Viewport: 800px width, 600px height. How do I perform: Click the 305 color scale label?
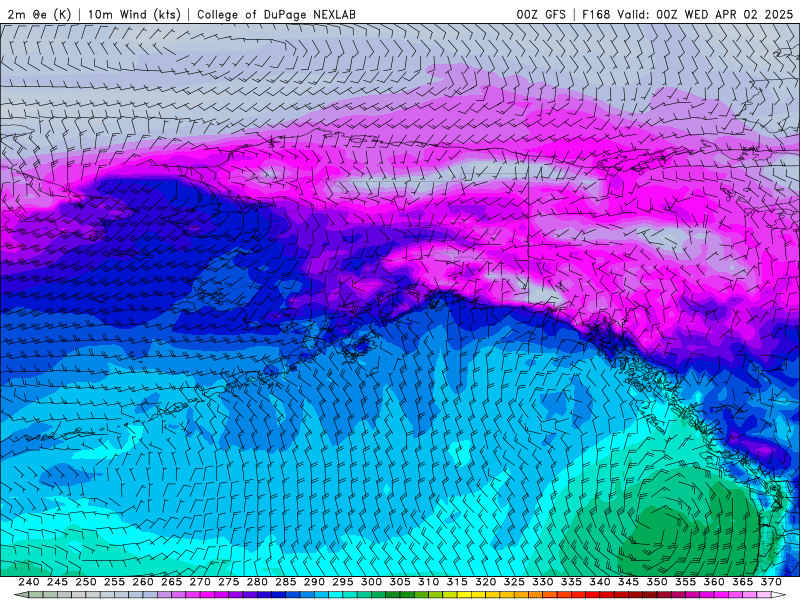pyautogui.click(x=400, y=582)
